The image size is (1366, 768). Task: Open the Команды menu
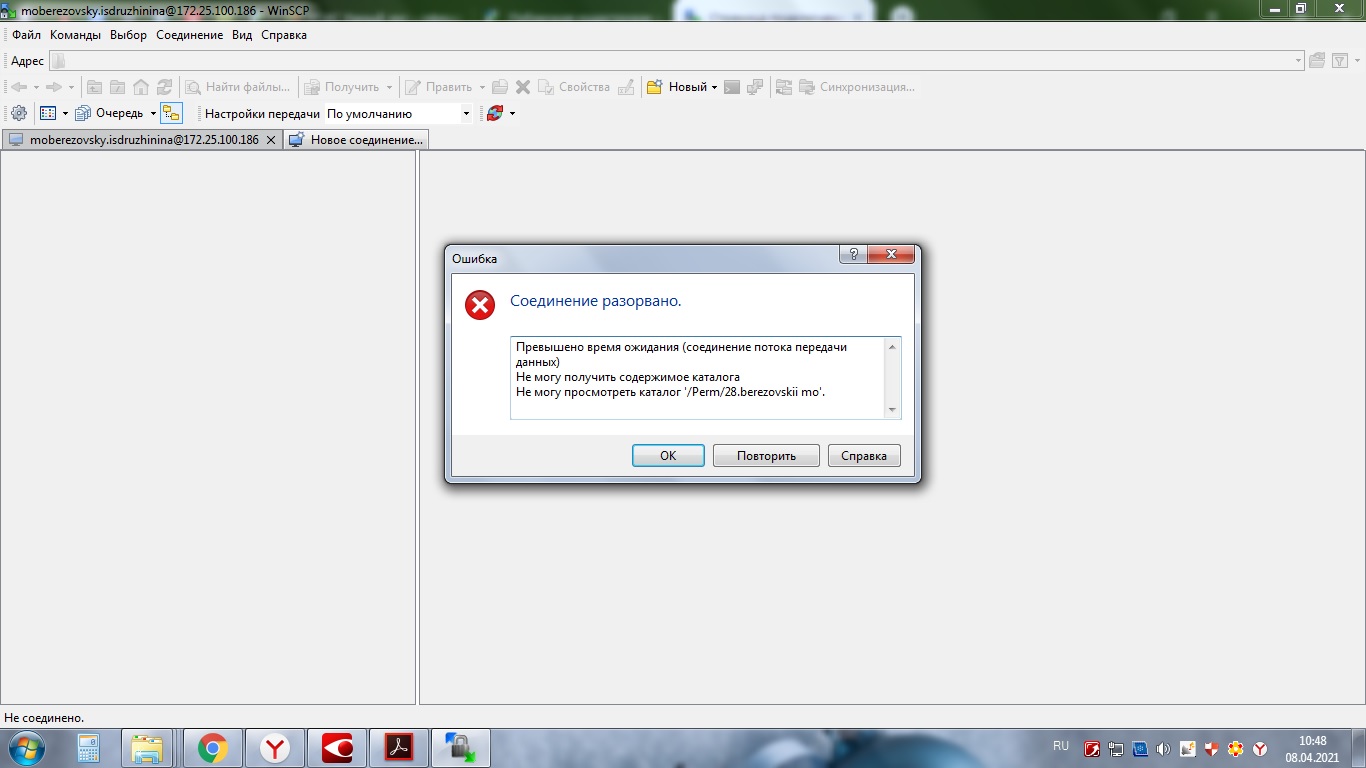[x=75, y=35]
